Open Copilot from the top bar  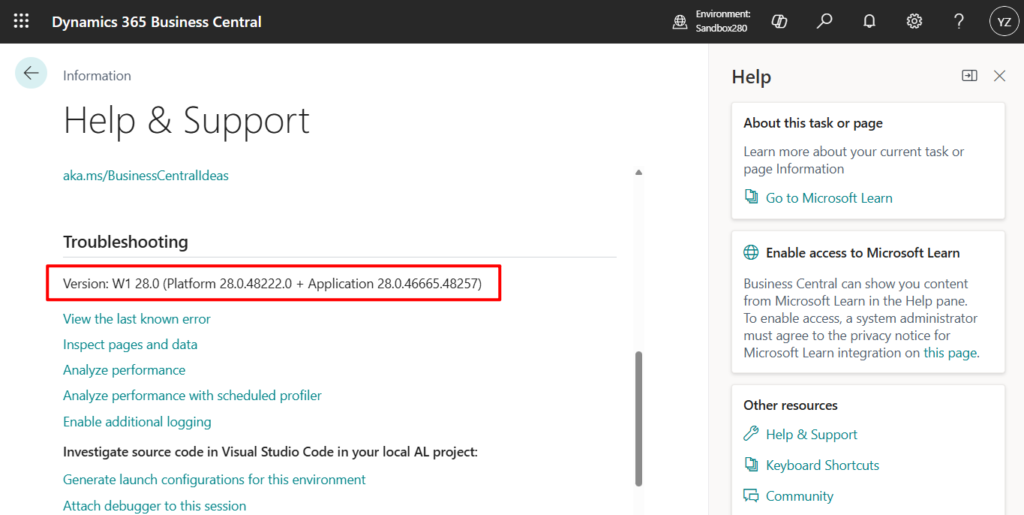tap(780, 21)
